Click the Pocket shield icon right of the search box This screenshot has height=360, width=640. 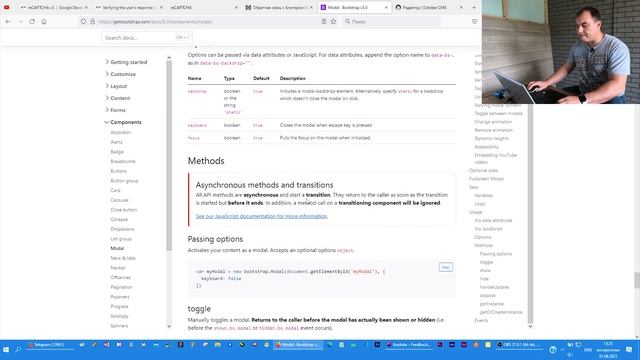[474, 21]
